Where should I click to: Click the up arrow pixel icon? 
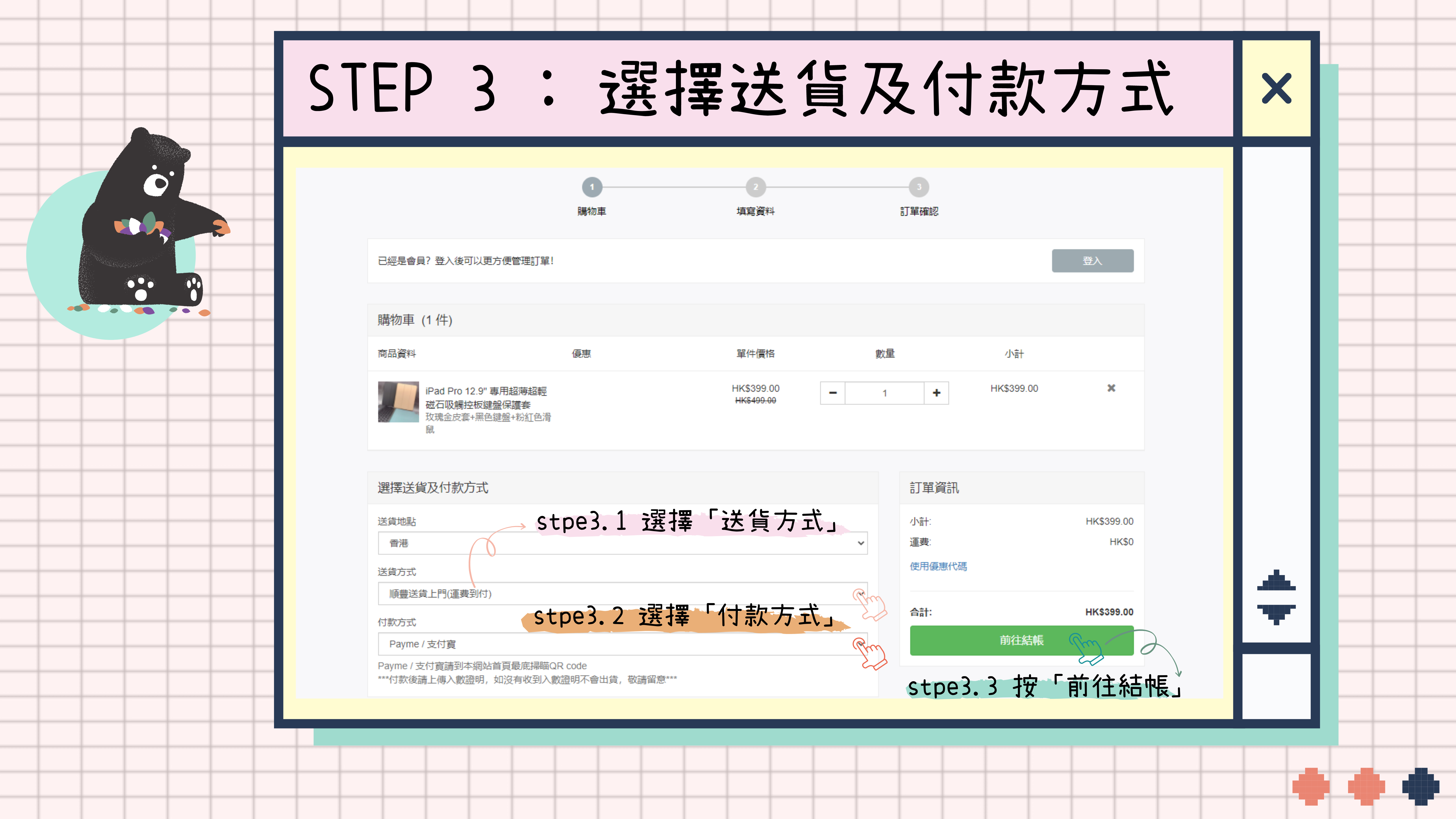[x=1276, y=581]
